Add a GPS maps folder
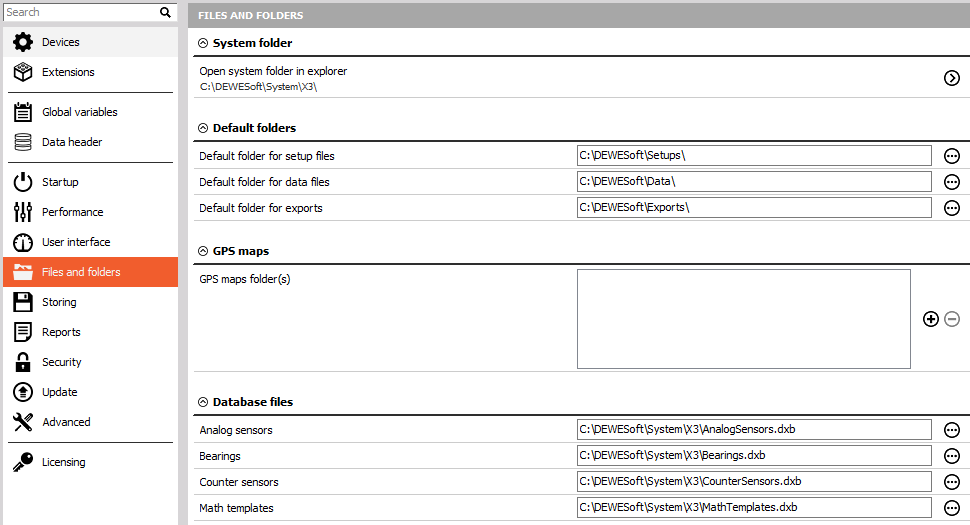Viewport: 970px width, 525px height. point(930,319)
